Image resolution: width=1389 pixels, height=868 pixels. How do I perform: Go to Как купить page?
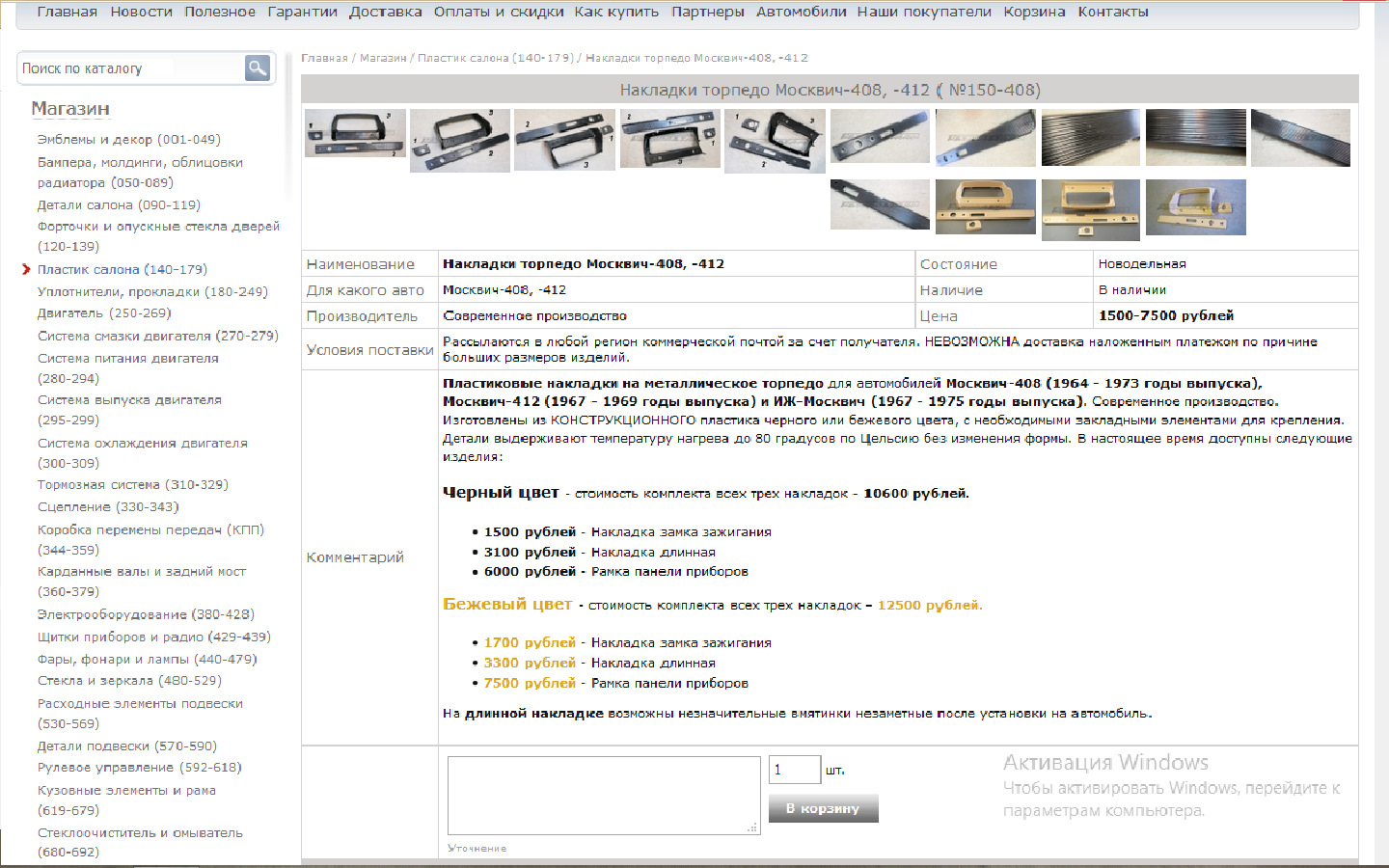click(616, 12)
